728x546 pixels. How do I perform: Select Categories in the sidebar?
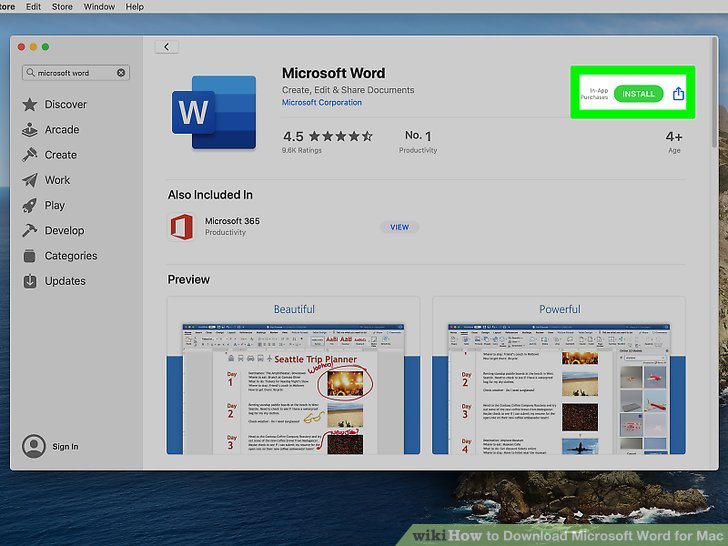click(71, 256)
